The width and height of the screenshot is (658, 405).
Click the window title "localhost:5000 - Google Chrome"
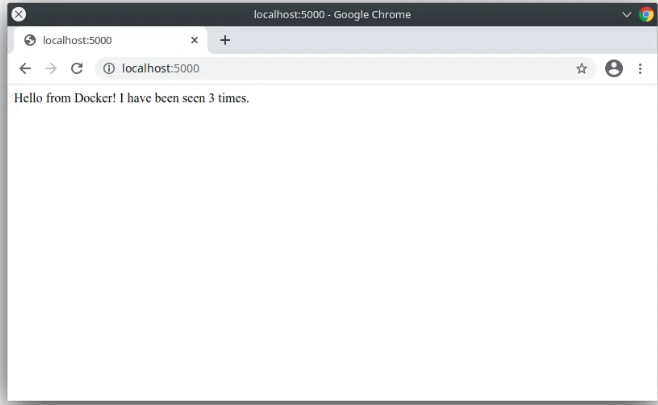click(x=332, y=15)
